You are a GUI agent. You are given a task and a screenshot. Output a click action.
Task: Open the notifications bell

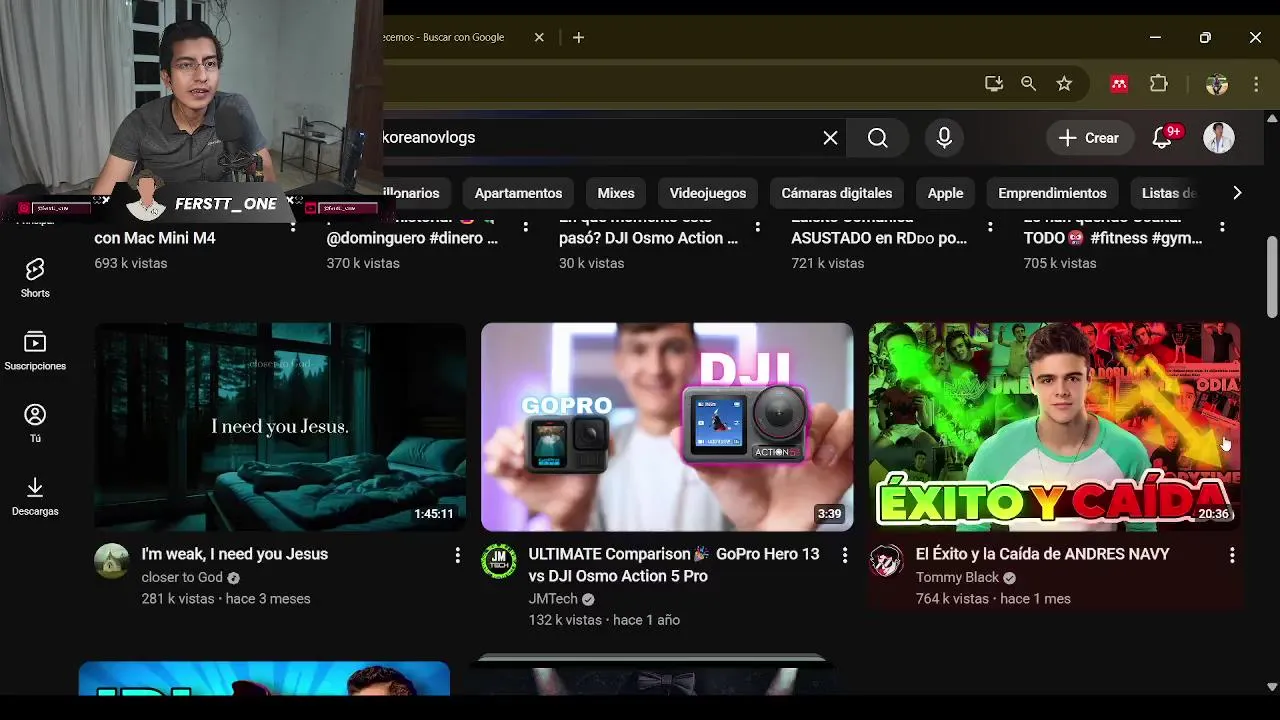(x=1162, y=138)
